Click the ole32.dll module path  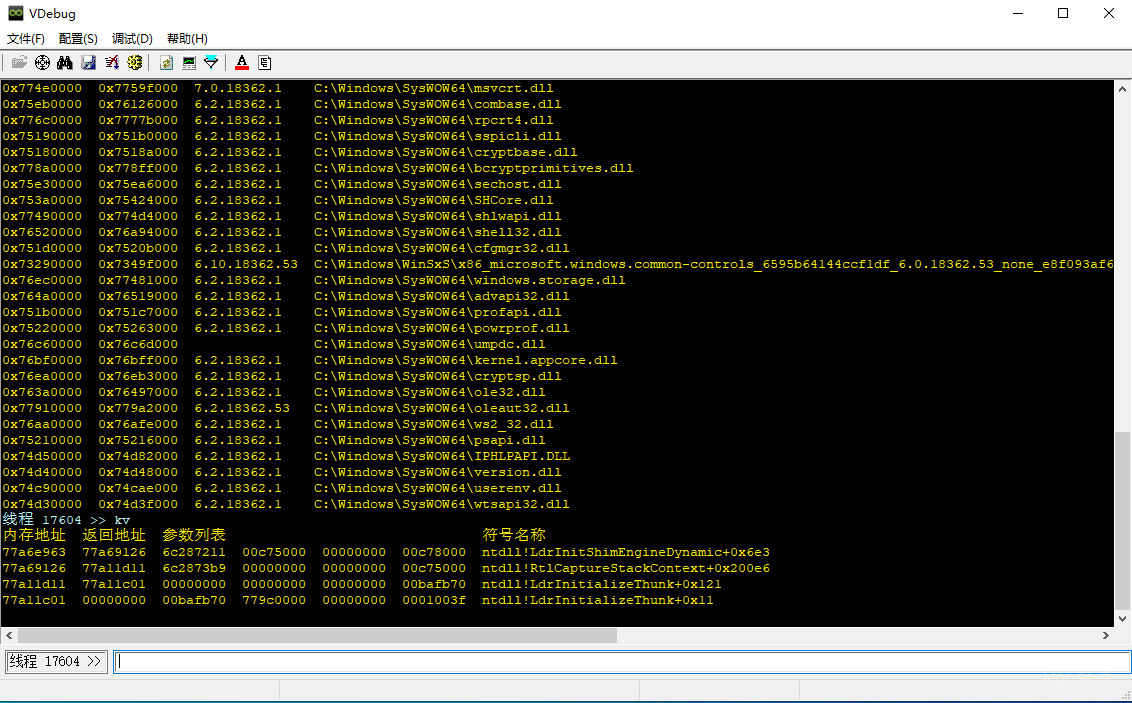(430, 392)
